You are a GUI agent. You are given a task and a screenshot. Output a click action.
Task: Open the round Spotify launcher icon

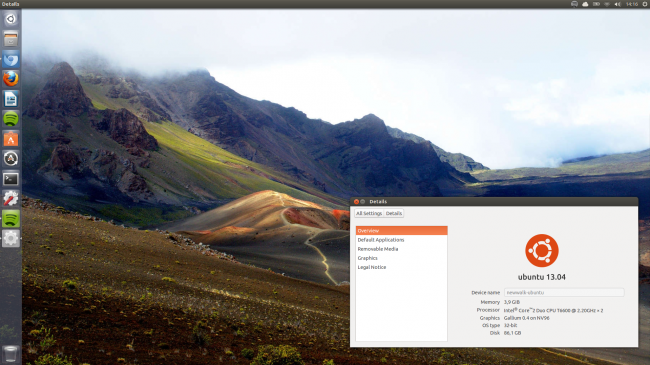click(x=11, y=119)
